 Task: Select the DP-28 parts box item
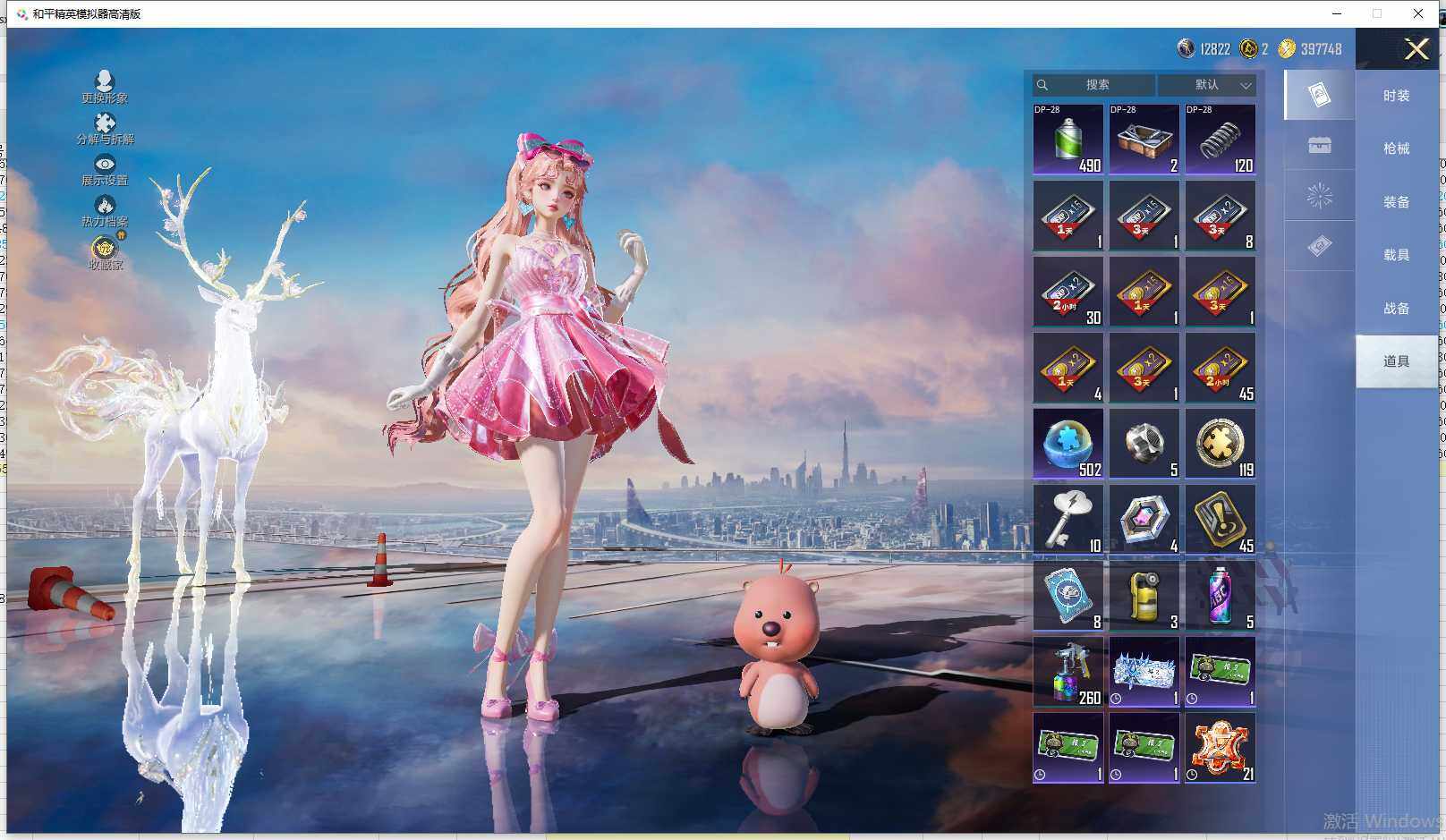[x=1144, y=140]
